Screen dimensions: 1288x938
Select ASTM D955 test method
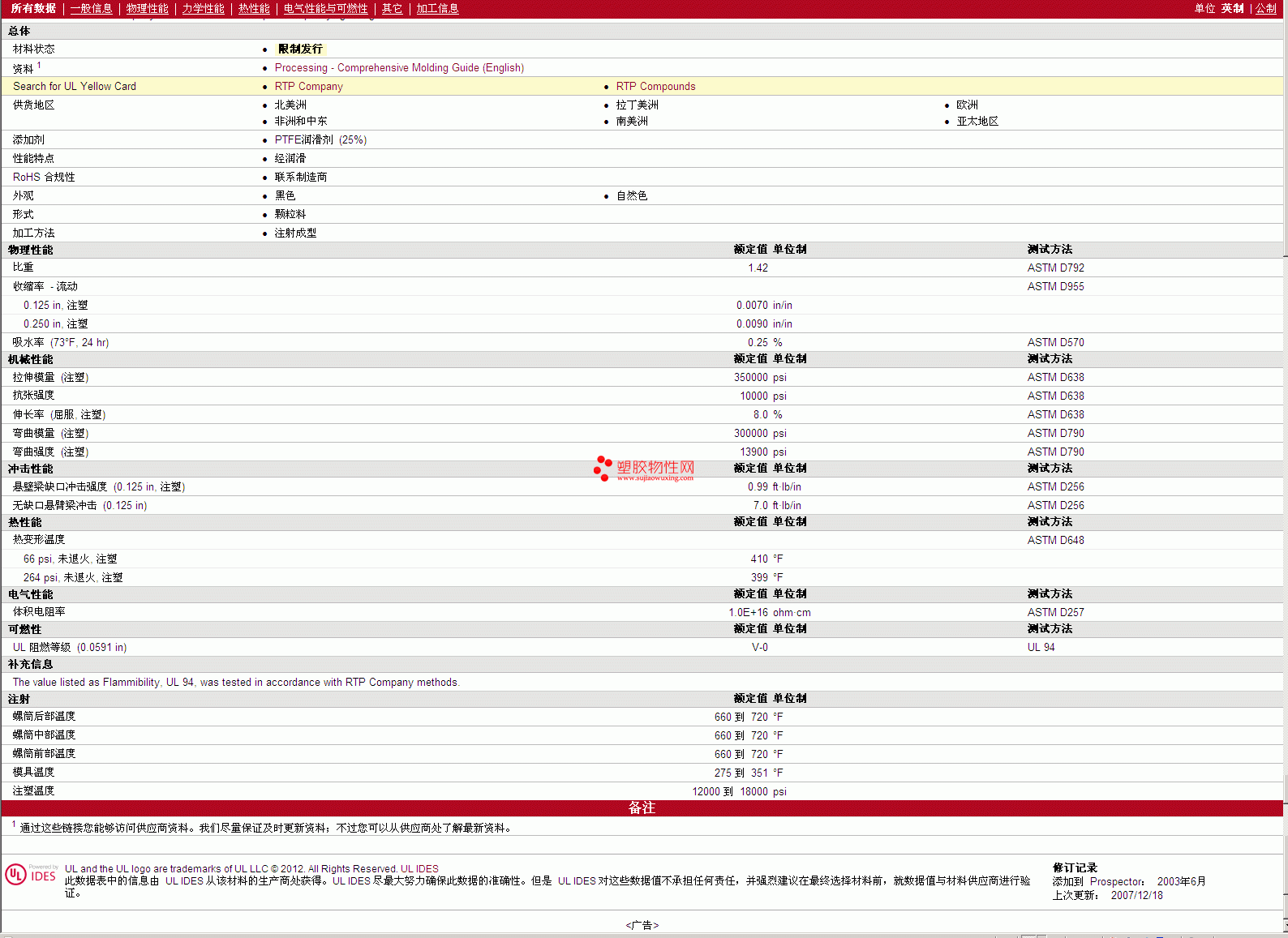pos(1055,287)
